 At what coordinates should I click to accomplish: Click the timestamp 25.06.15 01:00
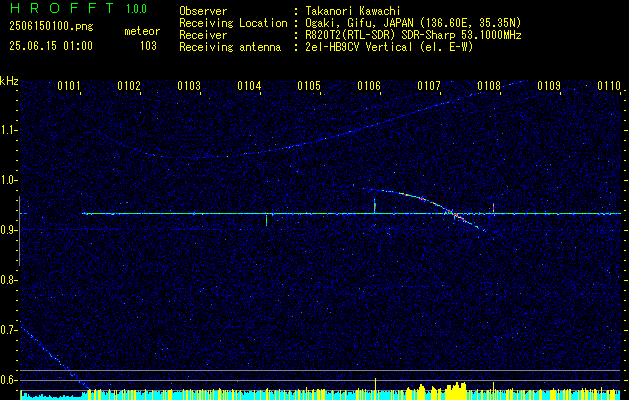coord(51,46)
